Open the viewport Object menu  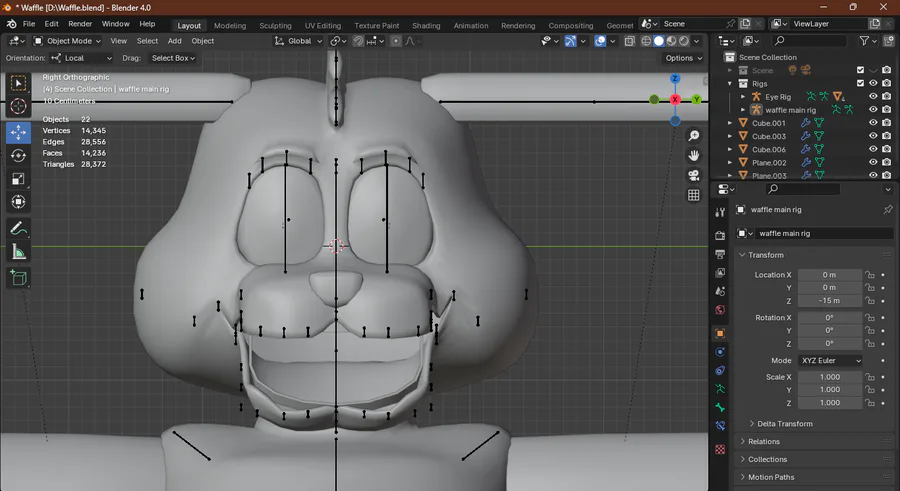pyautogui.click(x=203, y=41)
